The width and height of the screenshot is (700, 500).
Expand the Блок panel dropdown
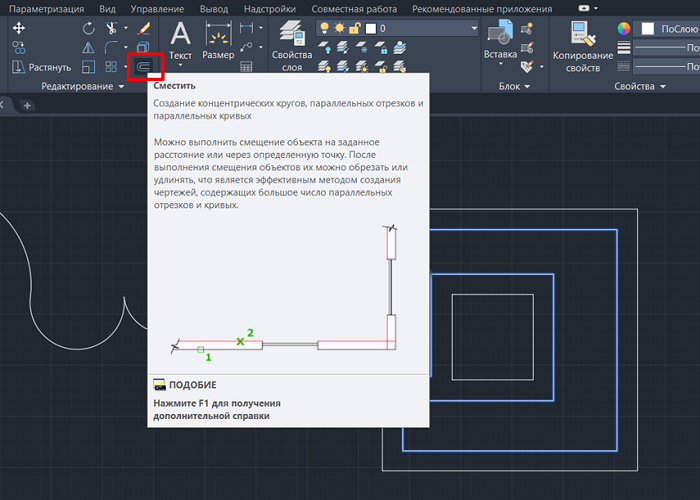[x=527, y=87]
